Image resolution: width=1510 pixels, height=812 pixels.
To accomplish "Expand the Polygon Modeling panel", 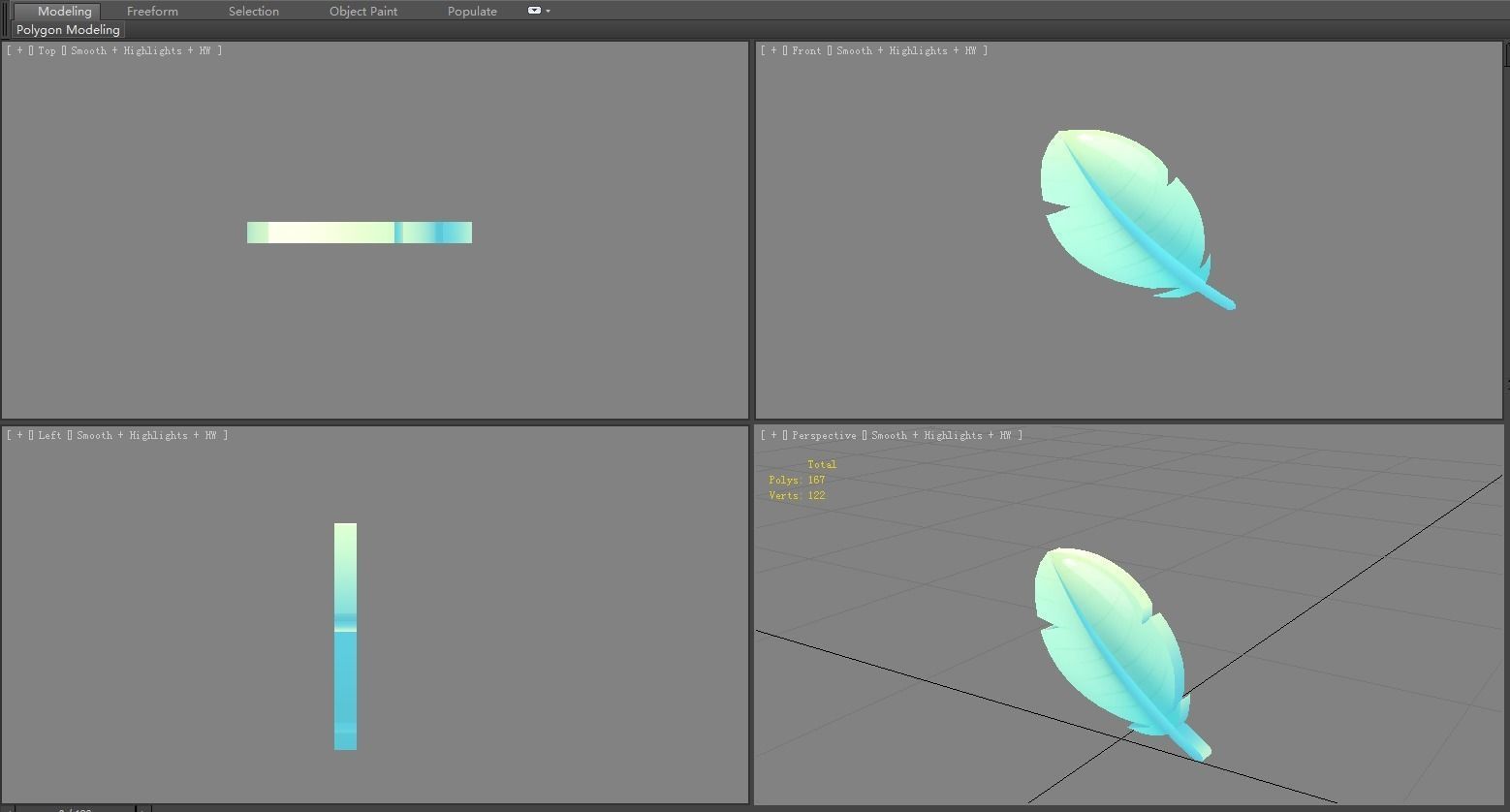I will [x=67, y=29].
